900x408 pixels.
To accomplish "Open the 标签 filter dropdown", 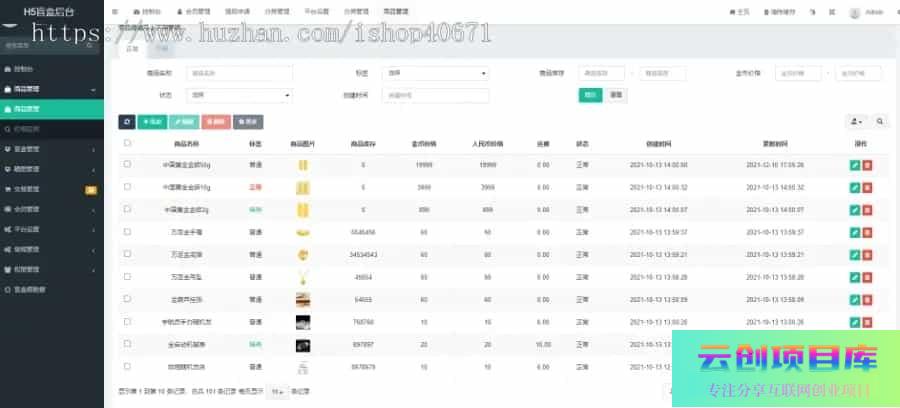I will [x=437, y=73].
